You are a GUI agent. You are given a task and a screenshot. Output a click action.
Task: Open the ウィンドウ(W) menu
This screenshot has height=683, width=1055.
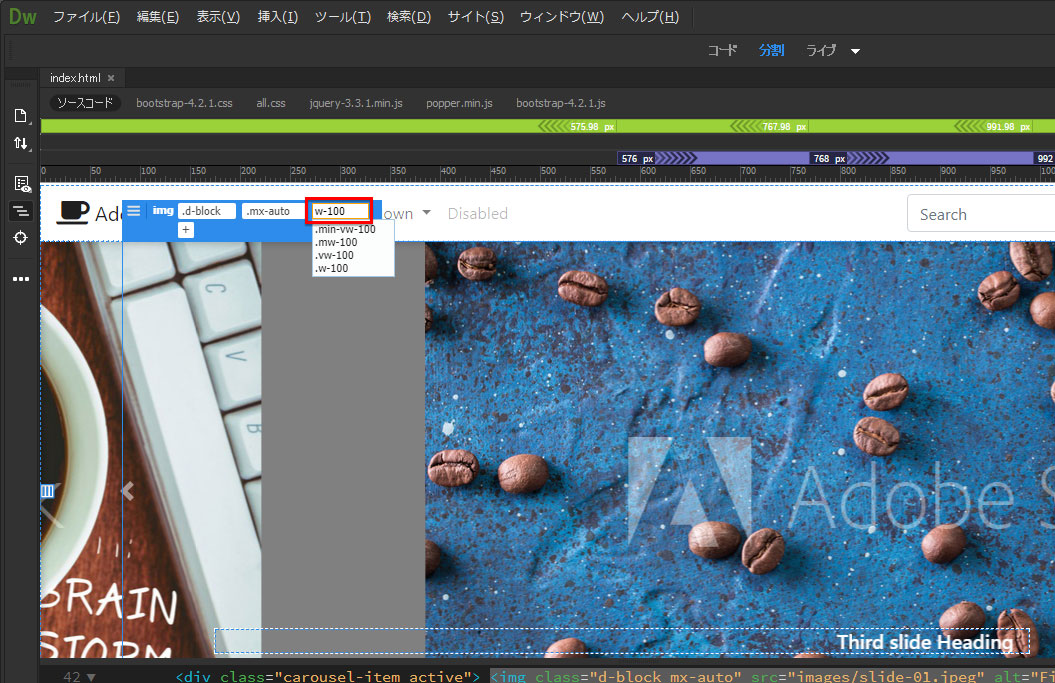coord(561,17)
